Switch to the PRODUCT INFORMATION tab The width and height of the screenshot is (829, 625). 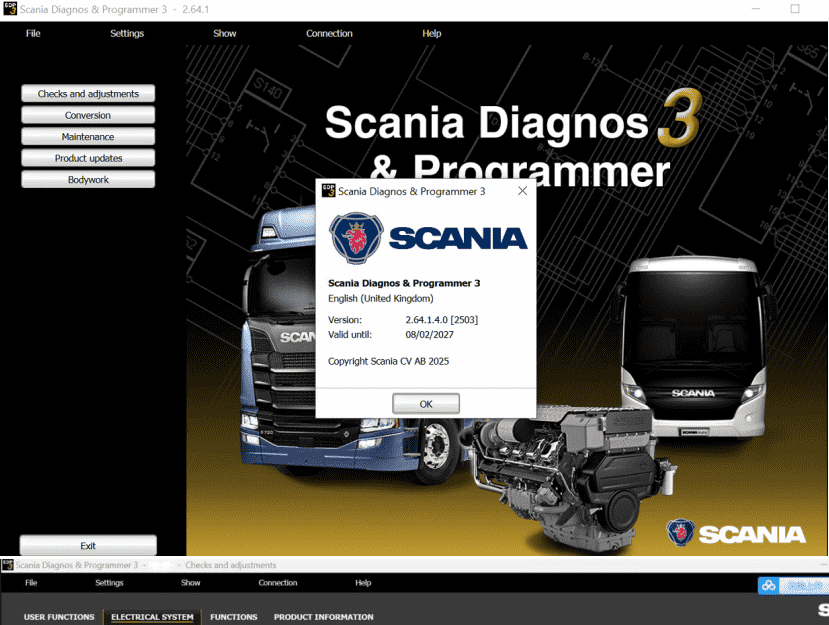[324, 617]
